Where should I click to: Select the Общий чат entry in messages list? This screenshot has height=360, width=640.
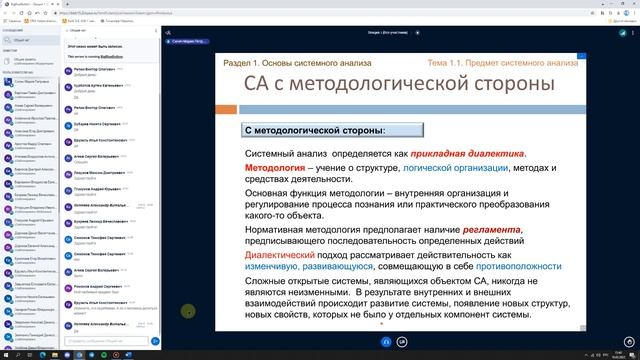tap(31, 40)
